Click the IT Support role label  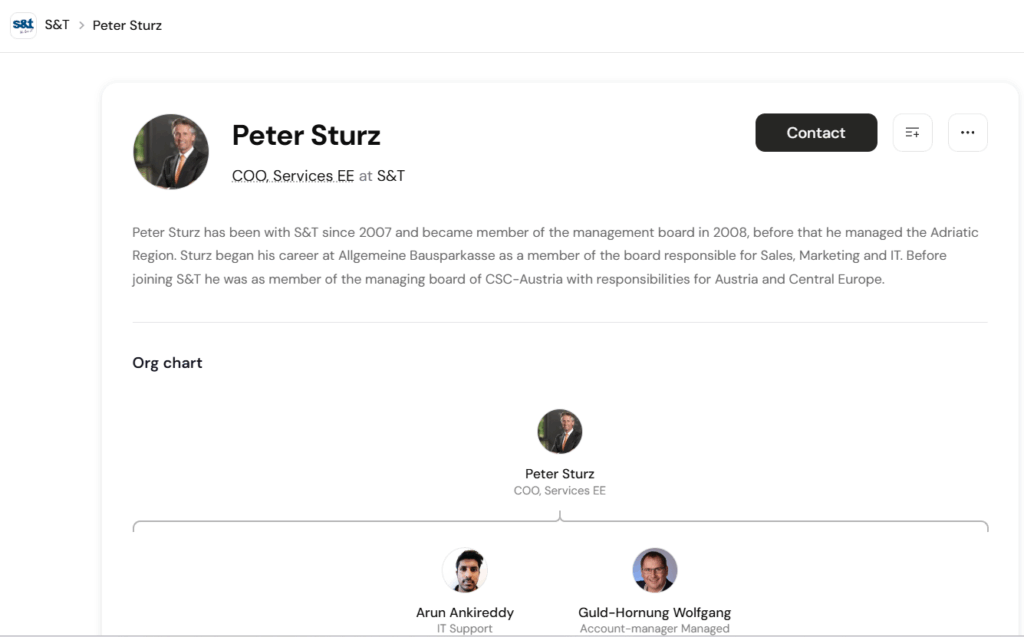(465, 629)
